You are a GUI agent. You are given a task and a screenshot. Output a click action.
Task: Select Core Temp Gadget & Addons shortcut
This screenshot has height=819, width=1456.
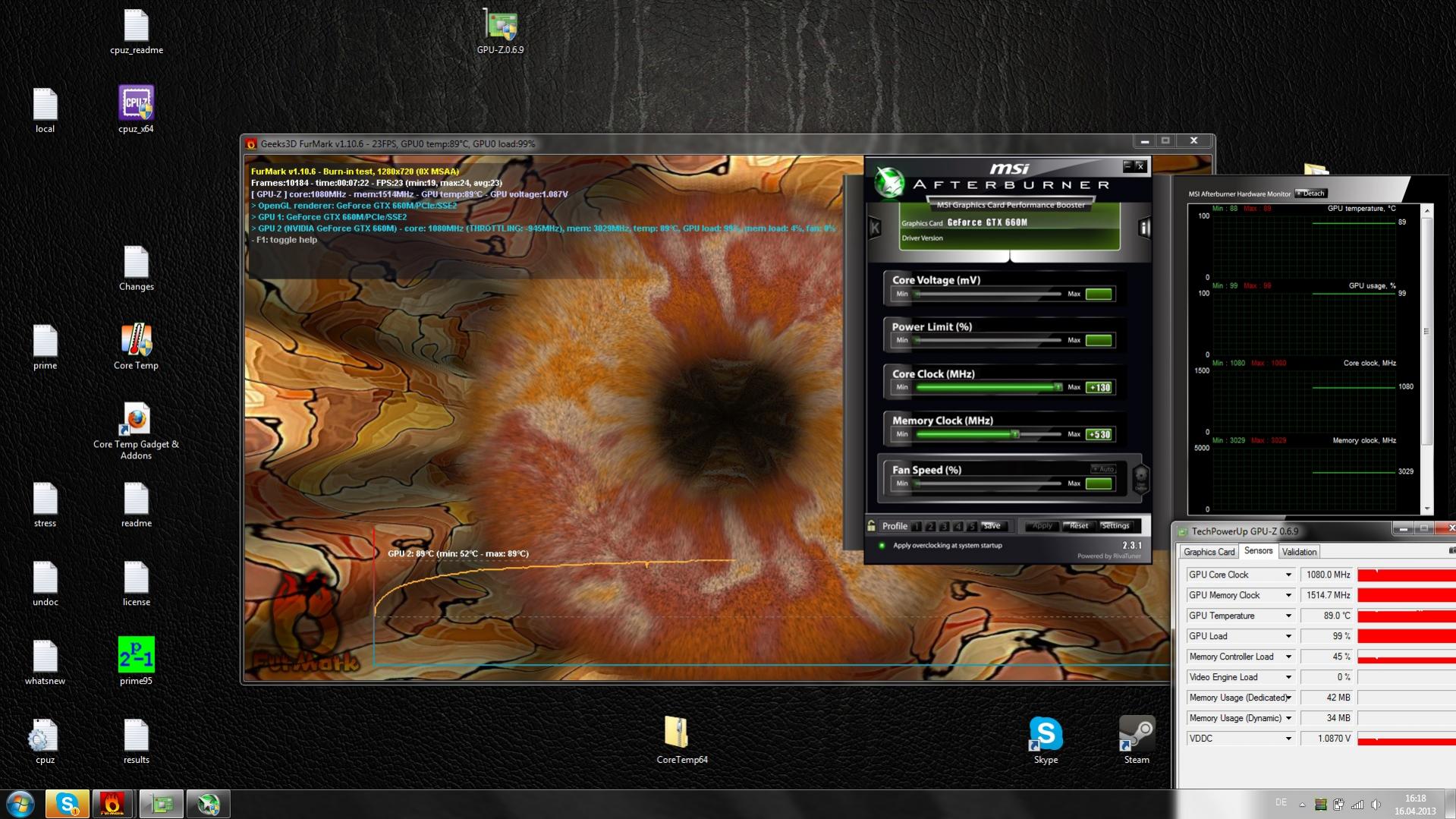point(136,430)
